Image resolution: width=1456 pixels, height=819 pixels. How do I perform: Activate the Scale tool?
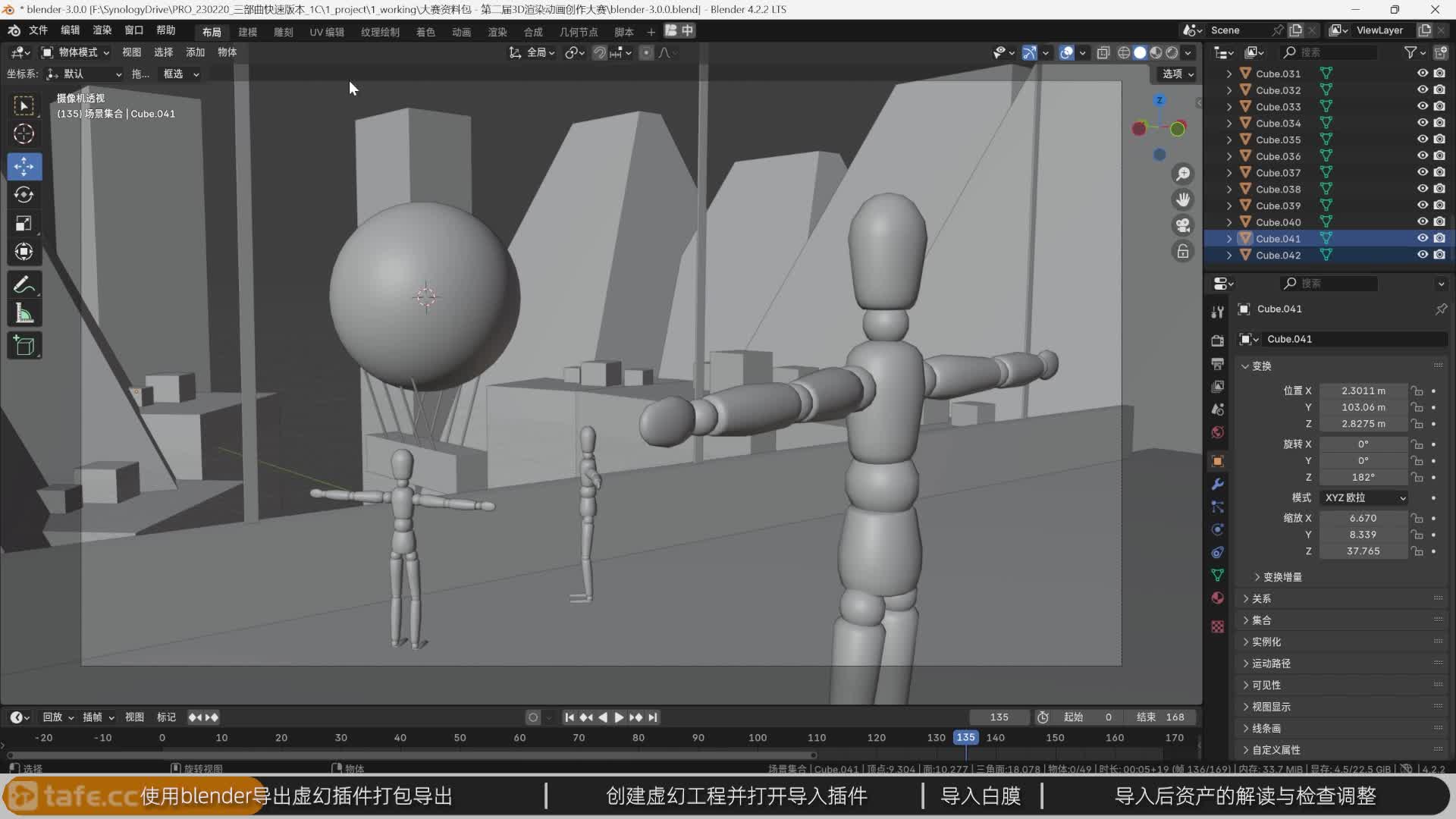pos(24,223)
